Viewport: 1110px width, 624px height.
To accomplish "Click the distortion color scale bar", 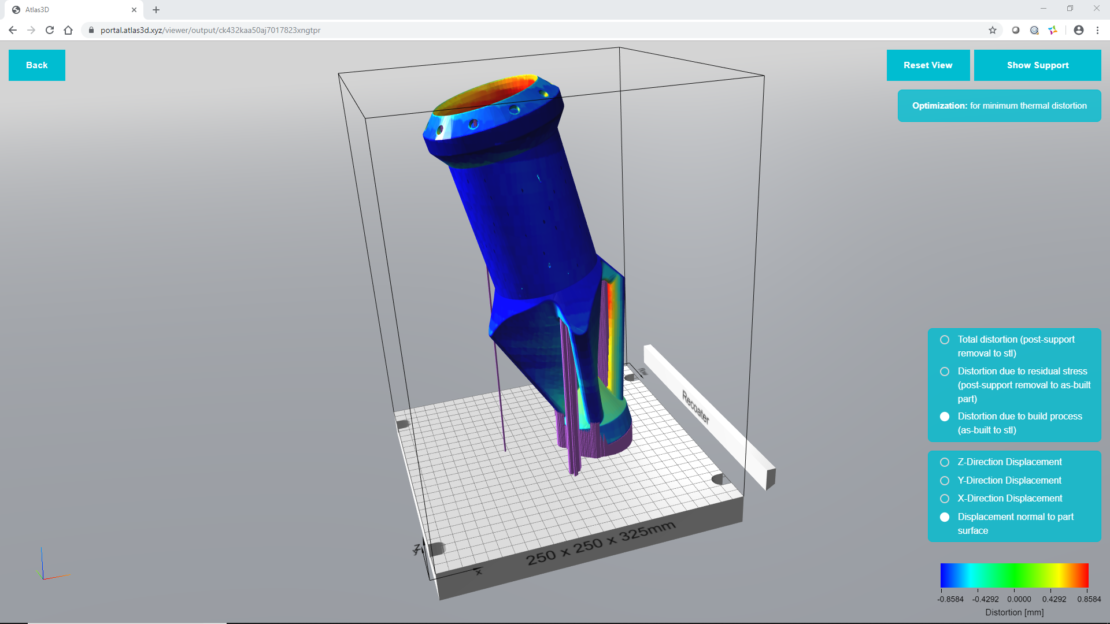I will coord(1014,575).
